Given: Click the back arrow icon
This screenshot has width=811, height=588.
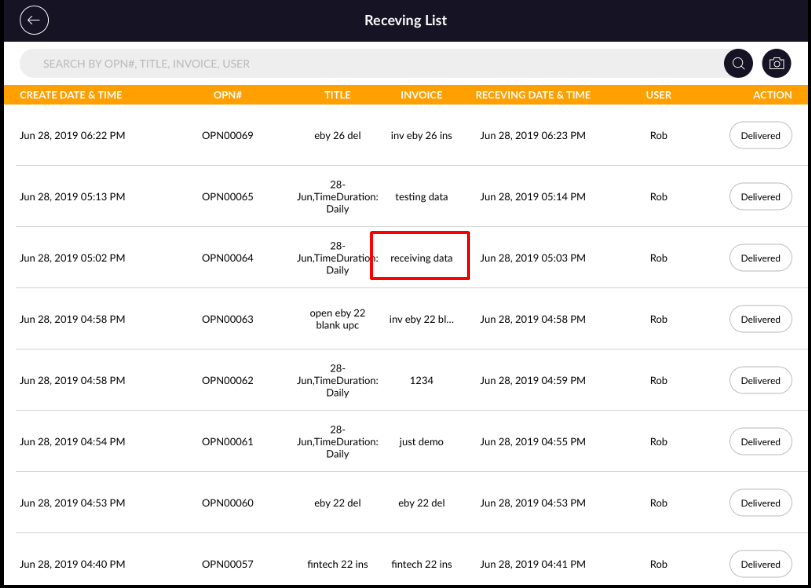Looking at the screenshot, I should pyautogui.click(x=34, y=20).
